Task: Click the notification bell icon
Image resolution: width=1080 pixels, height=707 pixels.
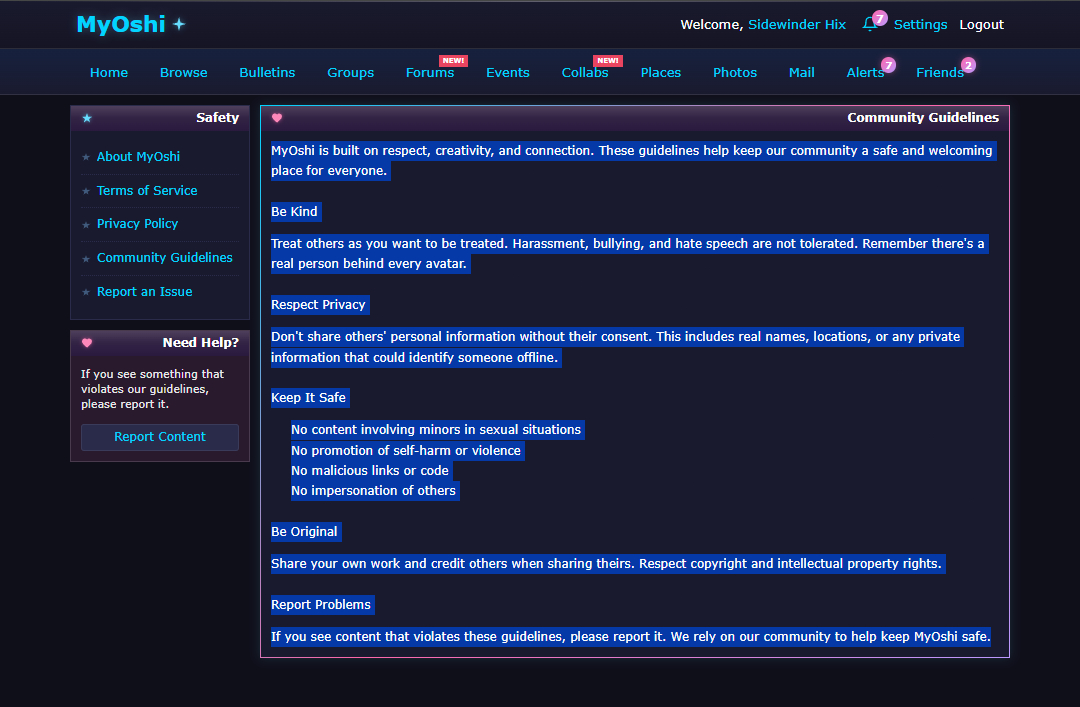Action: pos(869,25)
